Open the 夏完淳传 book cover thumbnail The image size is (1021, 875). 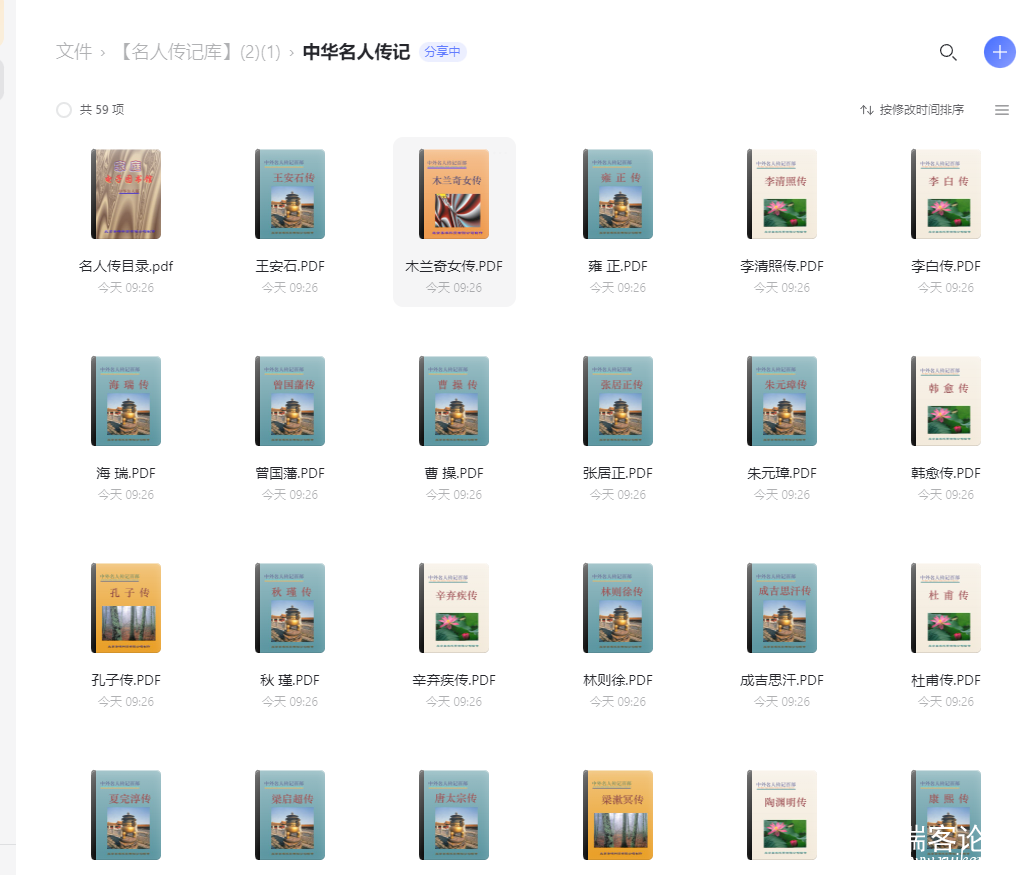point(126,815)
